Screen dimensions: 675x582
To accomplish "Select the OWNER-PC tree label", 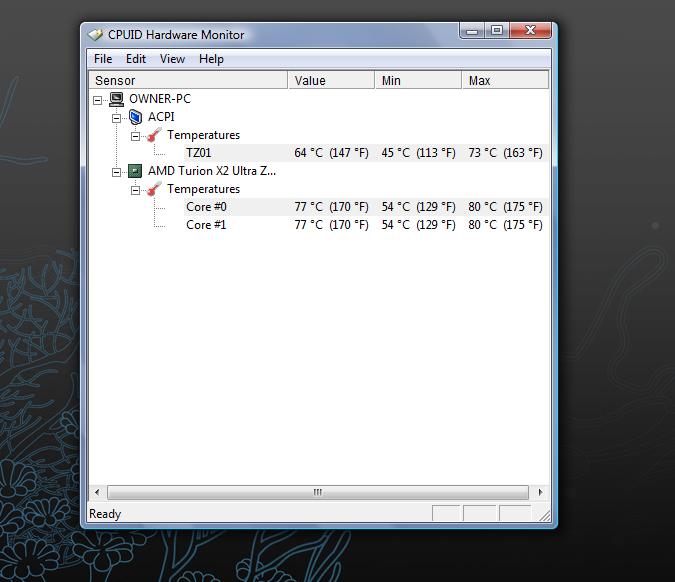I will [160, 99].
